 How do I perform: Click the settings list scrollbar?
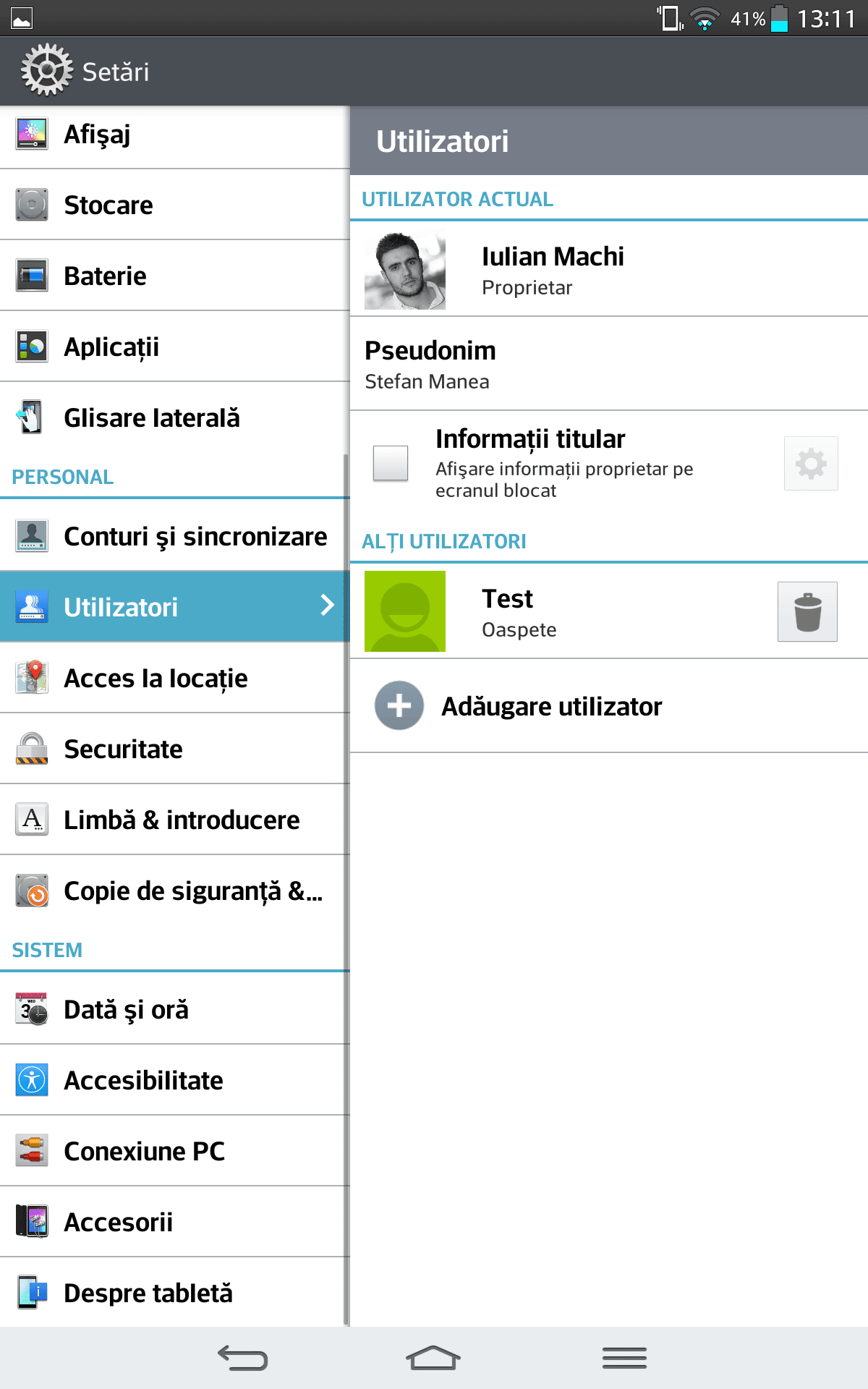(346, 890)
